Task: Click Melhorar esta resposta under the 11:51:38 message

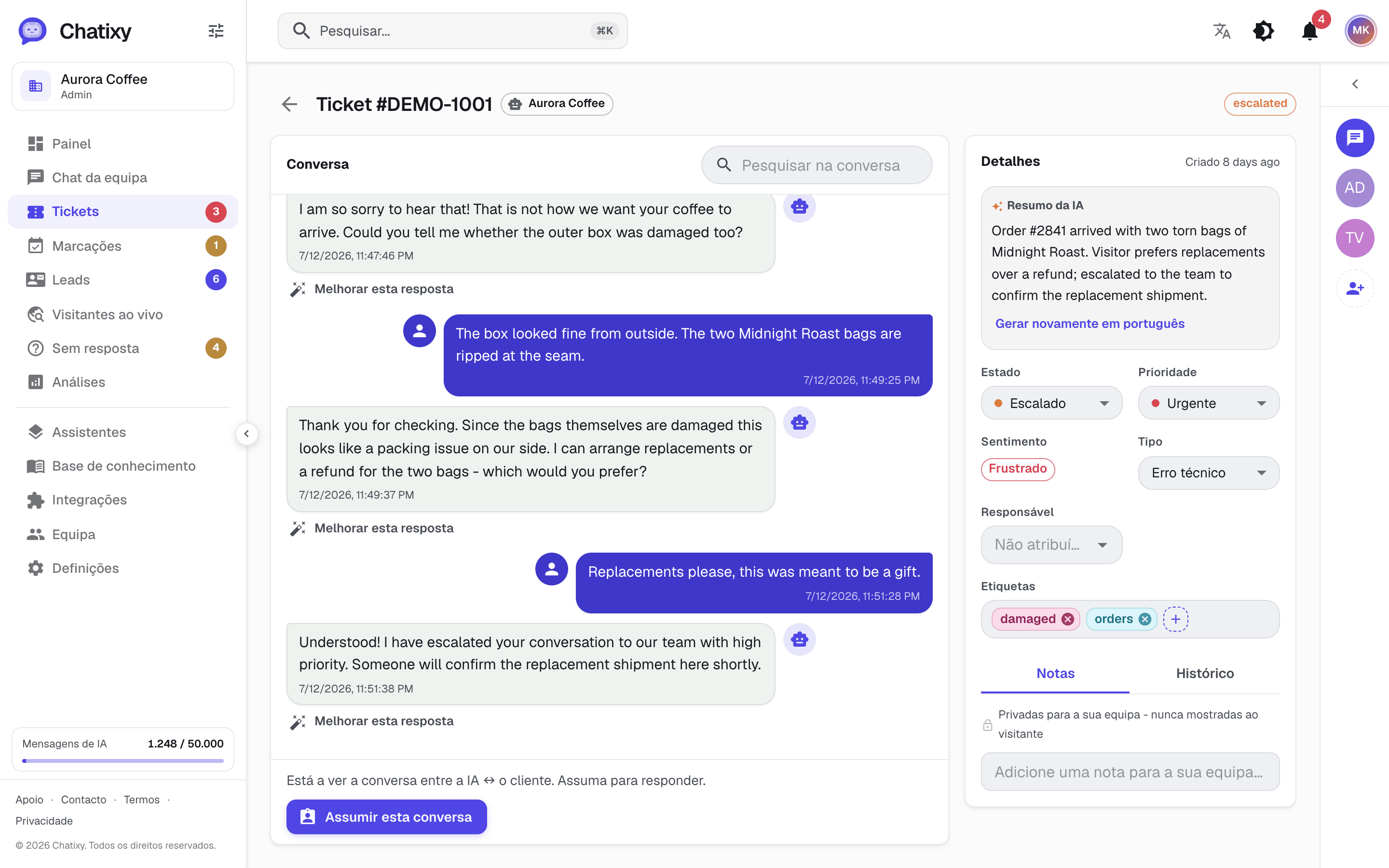Action: (372, 721)
